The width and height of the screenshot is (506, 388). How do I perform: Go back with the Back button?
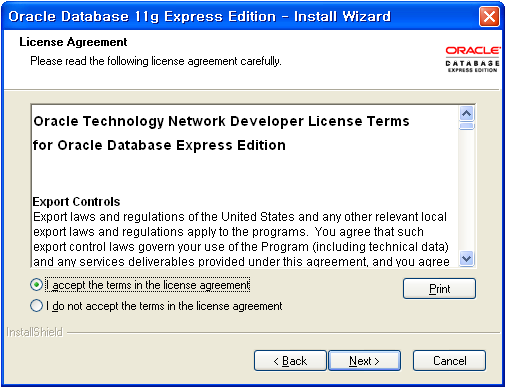290,361
